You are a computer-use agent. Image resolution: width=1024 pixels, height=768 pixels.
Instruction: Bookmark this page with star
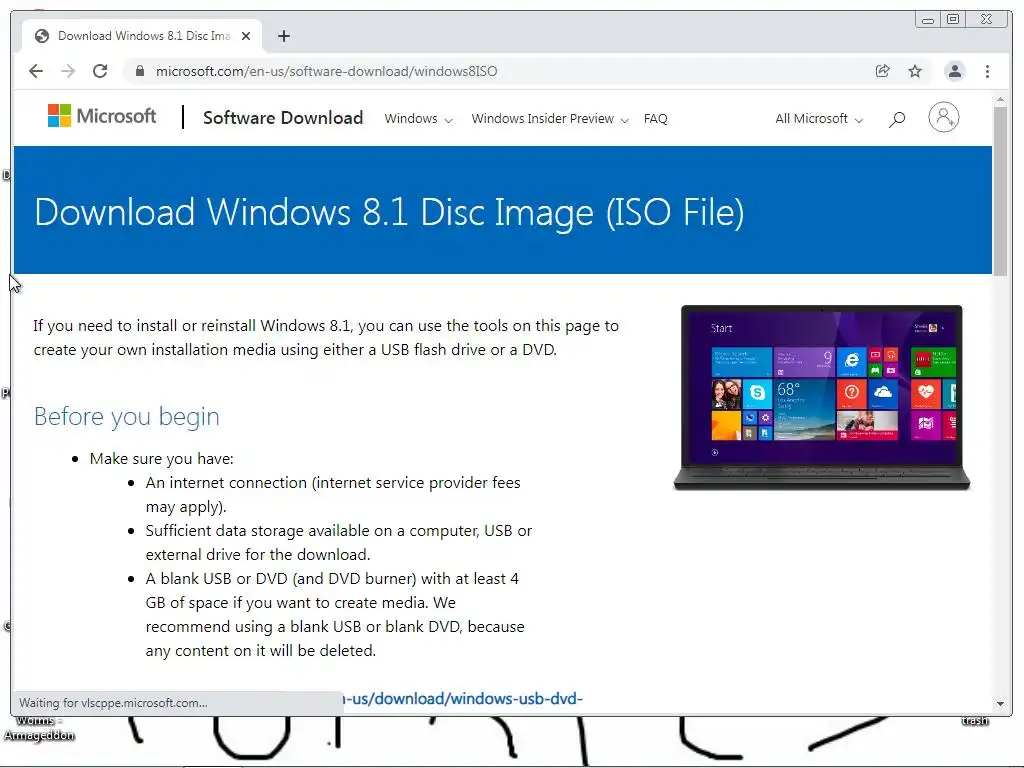(915, 71)
